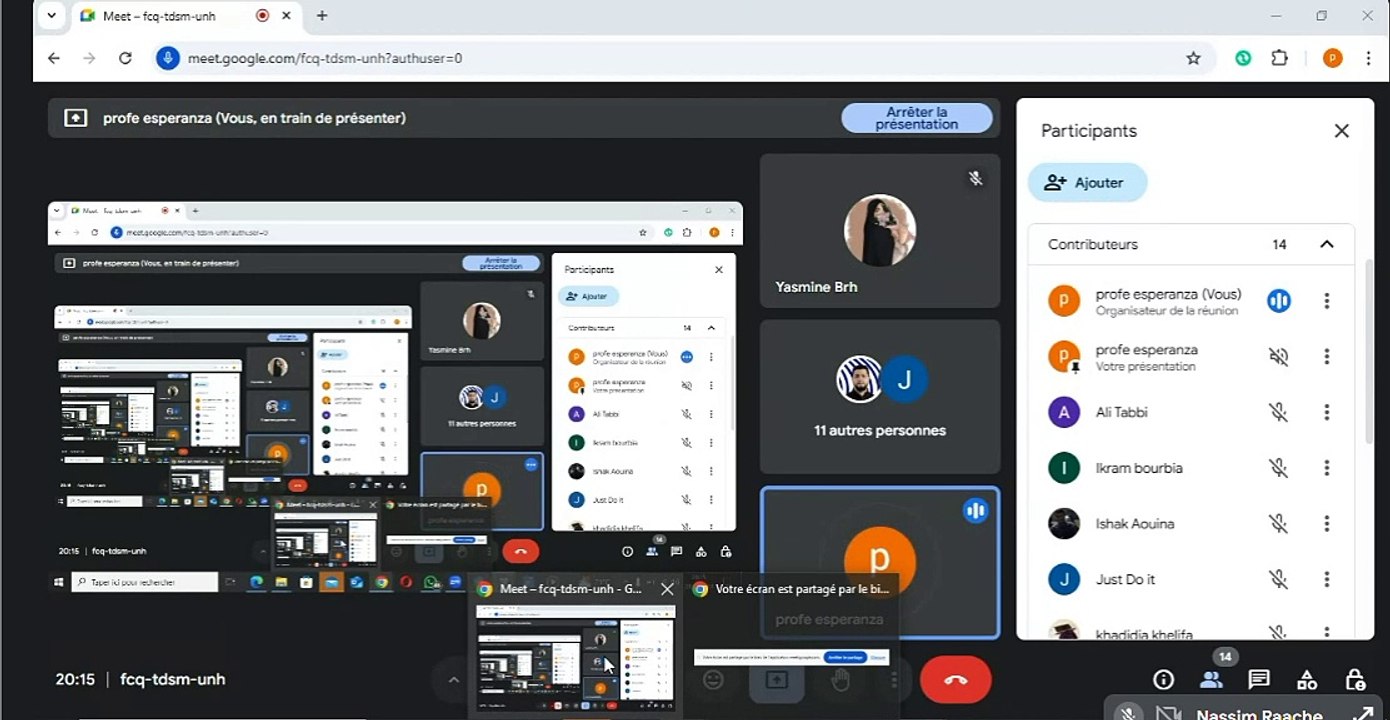Click the main Ajouter participants button

point(1087,182)
